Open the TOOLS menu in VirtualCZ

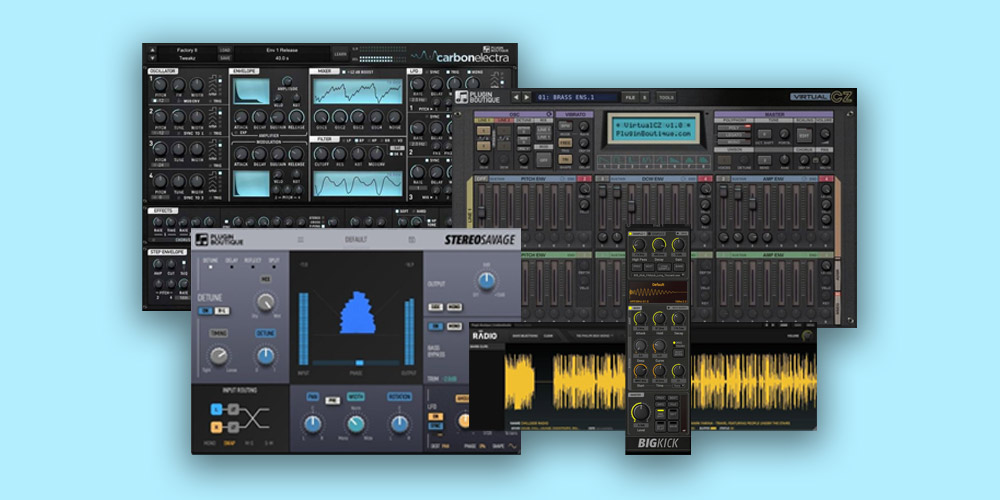point(666,98)
